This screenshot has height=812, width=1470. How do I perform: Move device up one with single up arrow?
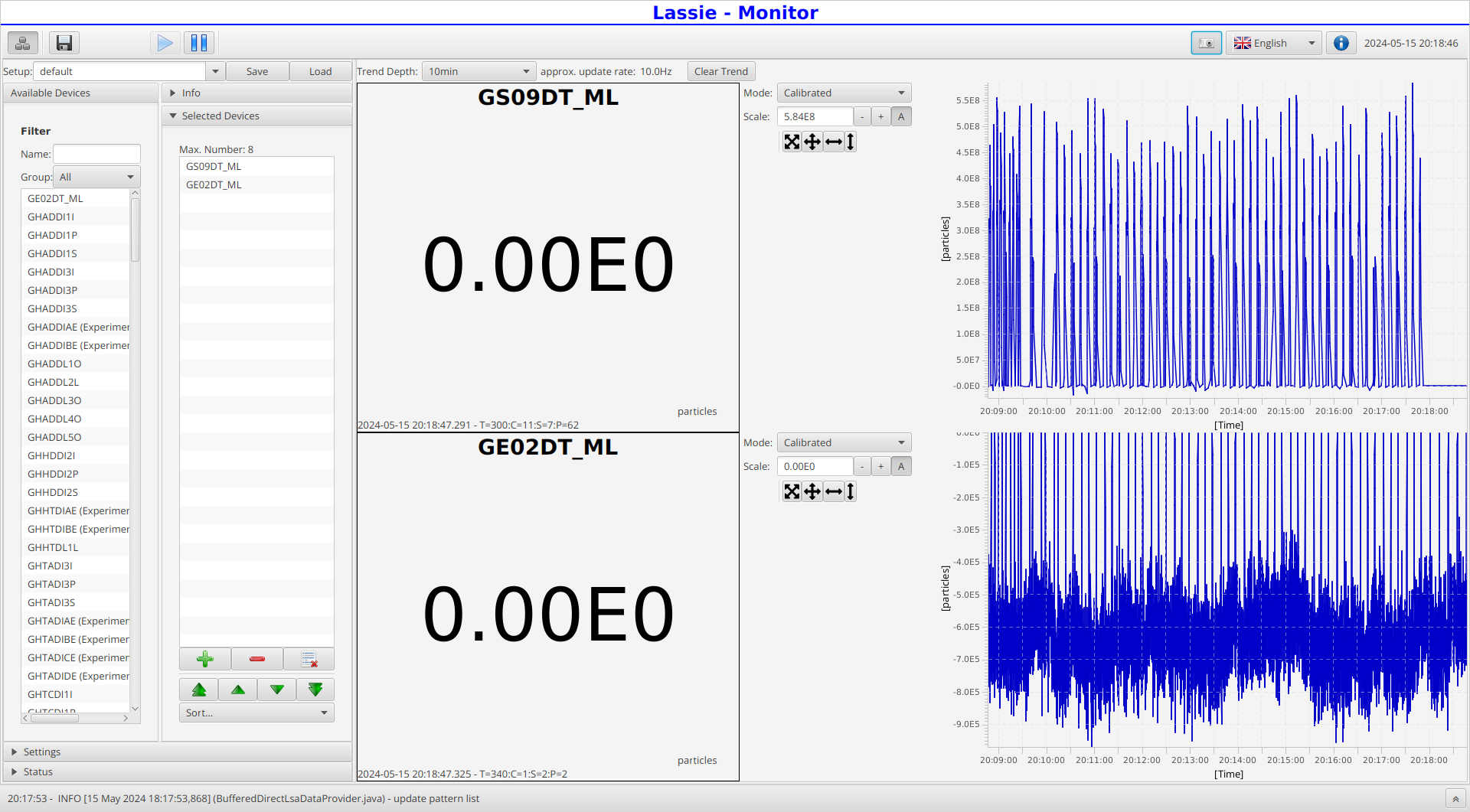(x=238, y=690)
